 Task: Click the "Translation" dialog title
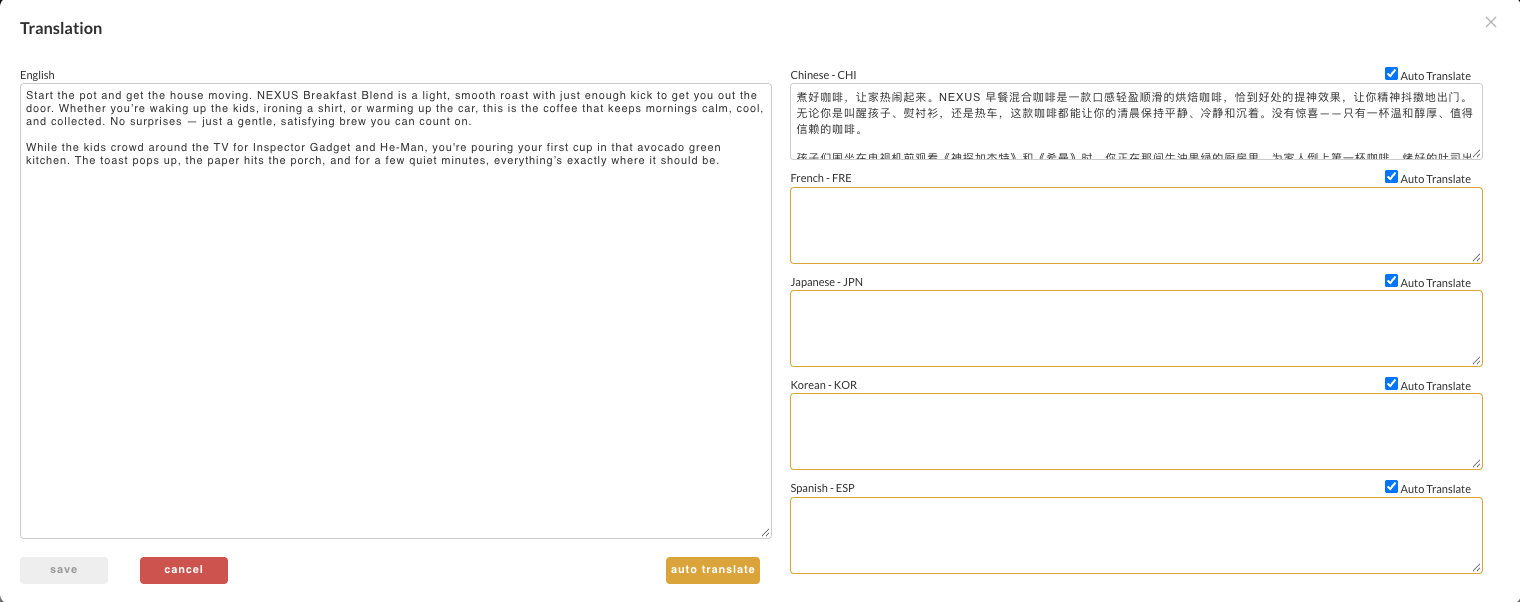pyautogui.click(x=61, y=28)
